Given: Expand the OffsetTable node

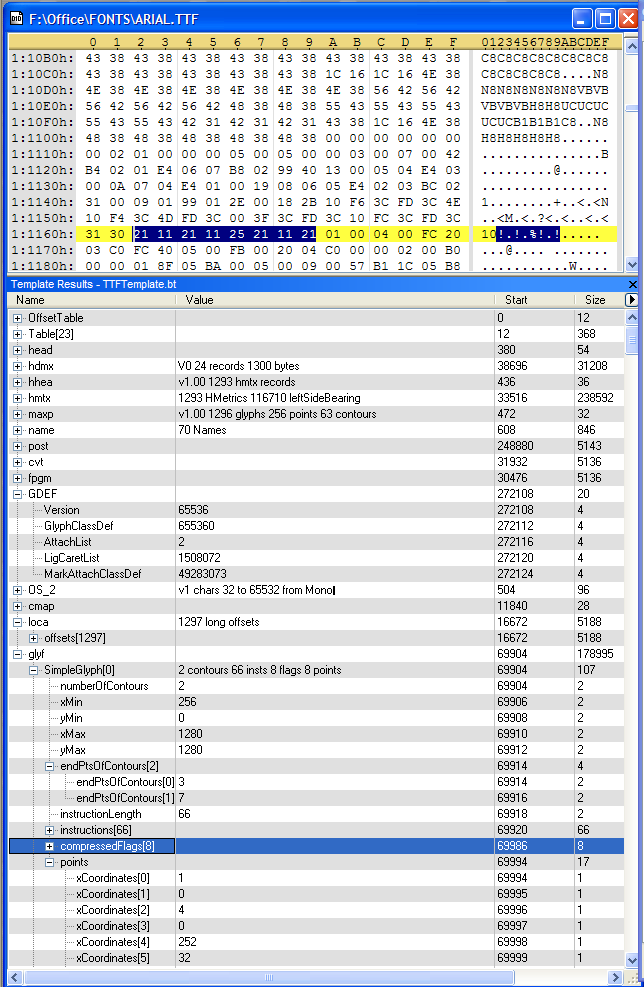Looking at the screenshot, I should pyautogui.click(x=18, y=319).
